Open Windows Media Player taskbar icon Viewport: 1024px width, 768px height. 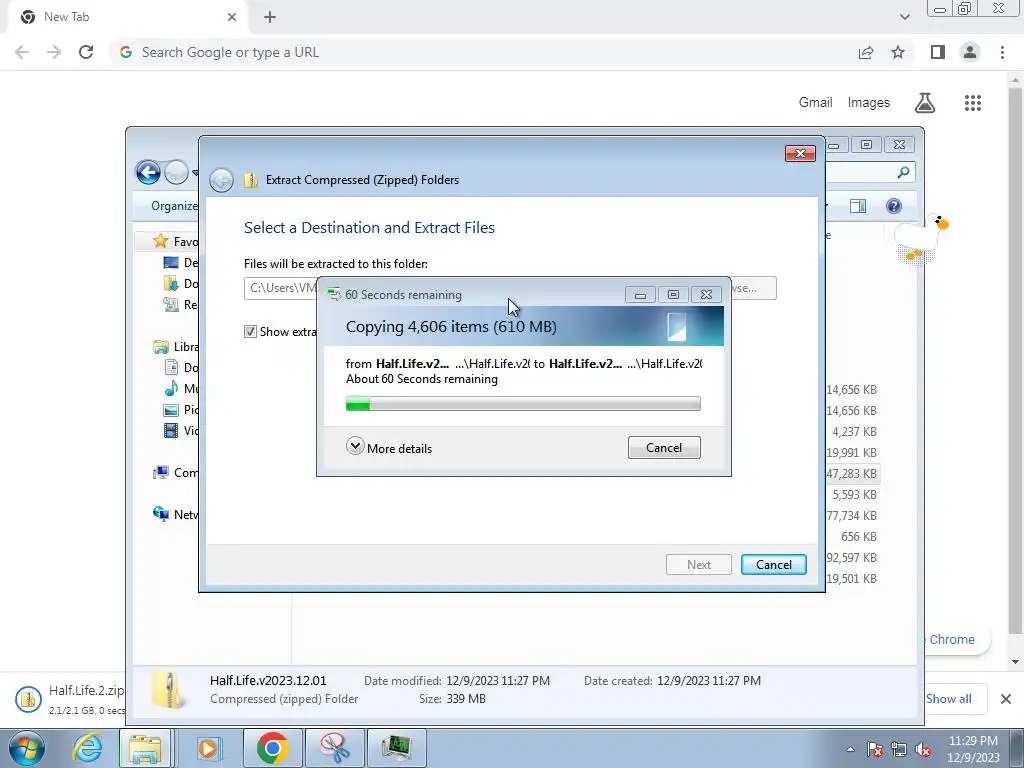[x=209, y=748]
